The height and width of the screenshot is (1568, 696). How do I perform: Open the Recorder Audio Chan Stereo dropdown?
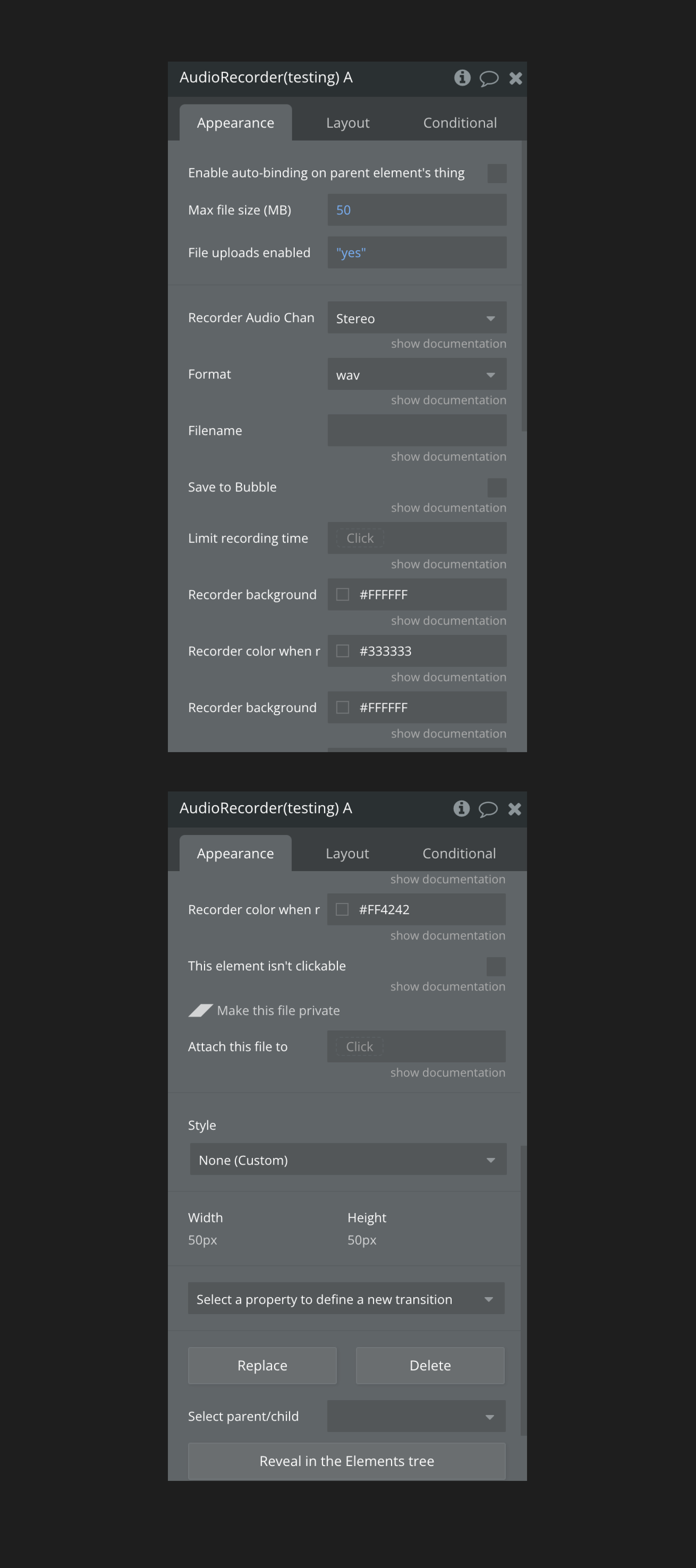coord(417,318)
